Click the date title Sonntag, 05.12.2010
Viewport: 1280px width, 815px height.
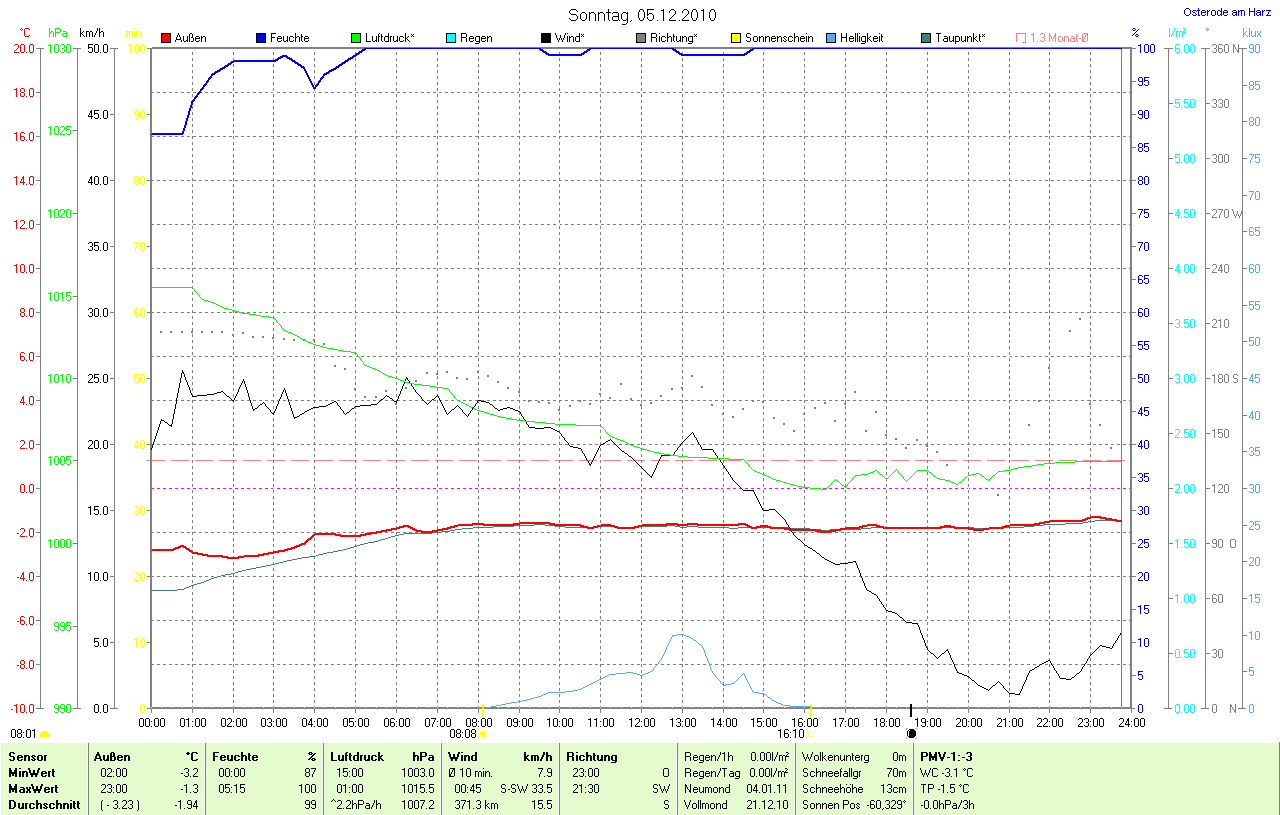coord(643,15)
